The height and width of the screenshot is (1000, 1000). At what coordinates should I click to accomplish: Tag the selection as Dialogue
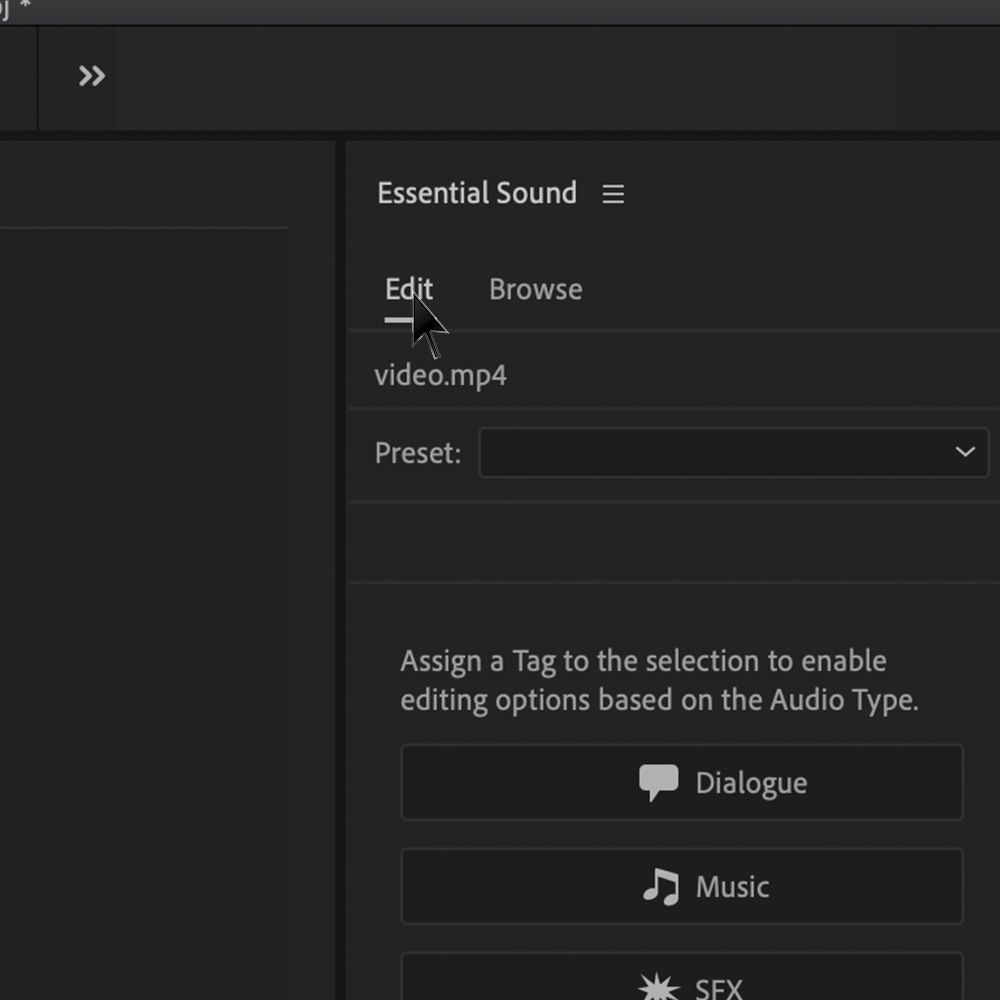click(682, 782)
